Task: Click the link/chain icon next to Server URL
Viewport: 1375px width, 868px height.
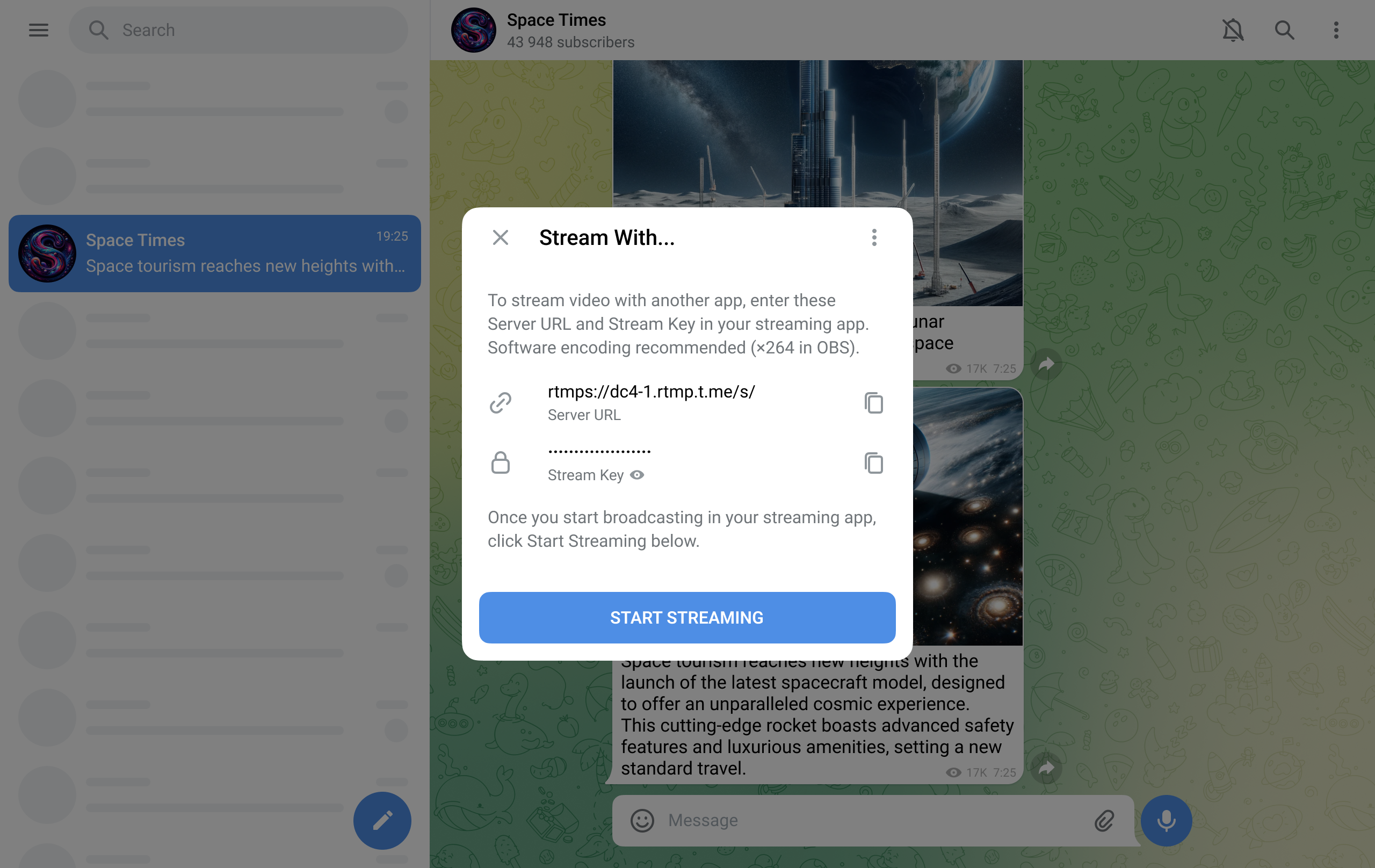Action: (x=500, y=402)
